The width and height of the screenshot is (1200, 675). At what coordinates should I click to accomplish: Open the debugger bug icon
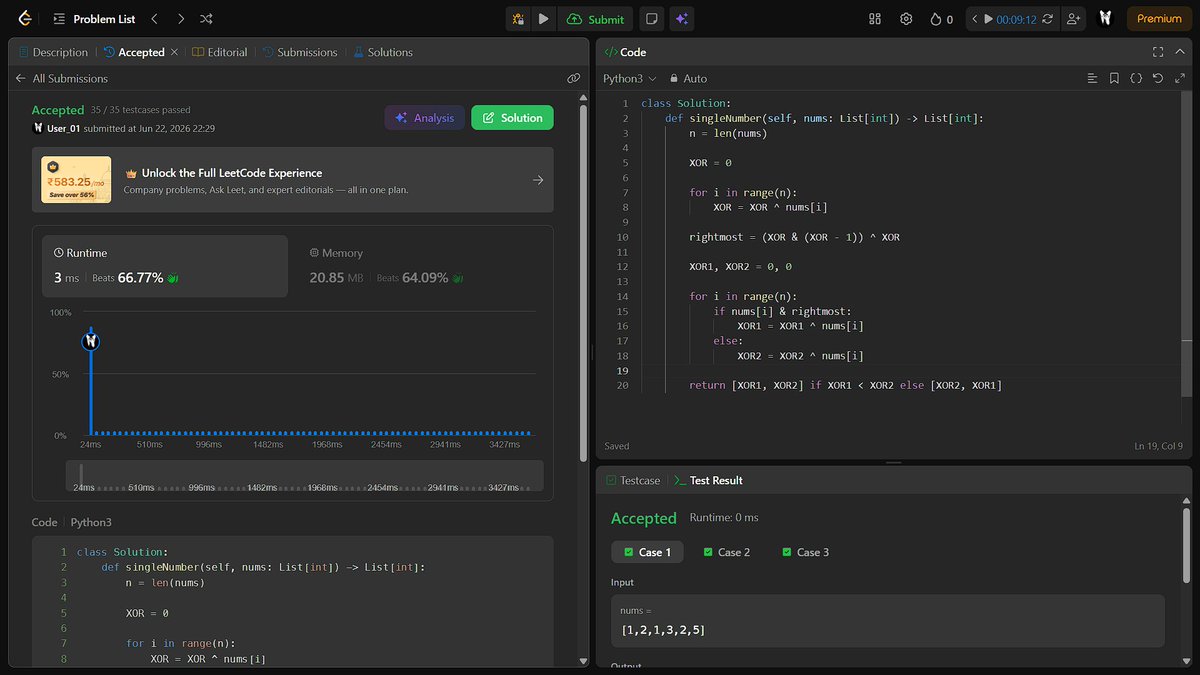518,18
